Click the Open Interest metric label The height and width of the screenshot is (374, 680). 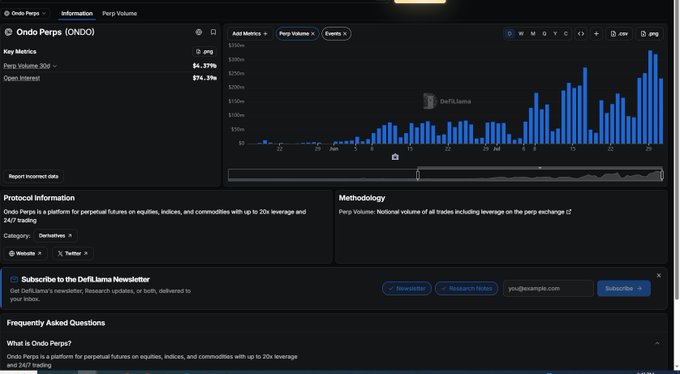tap(22, 78)
